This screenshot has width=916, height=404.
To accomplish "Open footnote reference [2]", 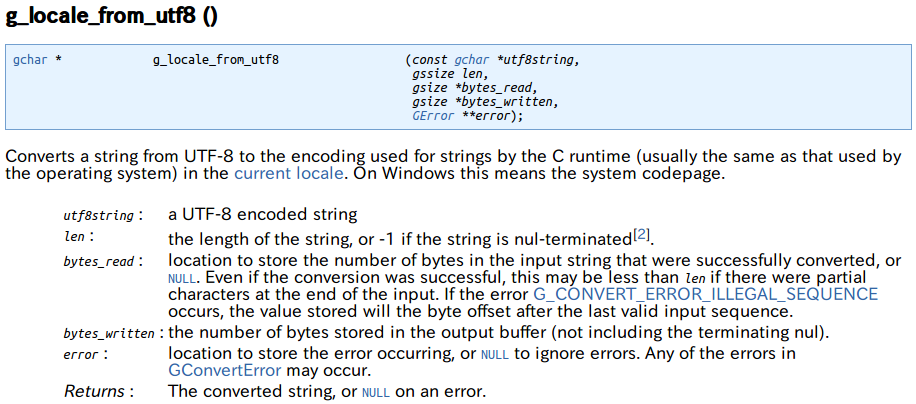I will [642, 236].
